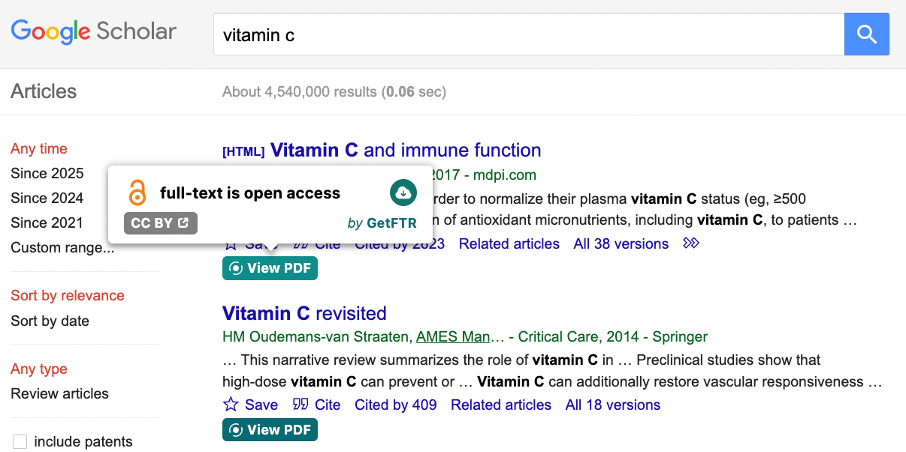Click the Google Scholar logo

coord(93,32)
